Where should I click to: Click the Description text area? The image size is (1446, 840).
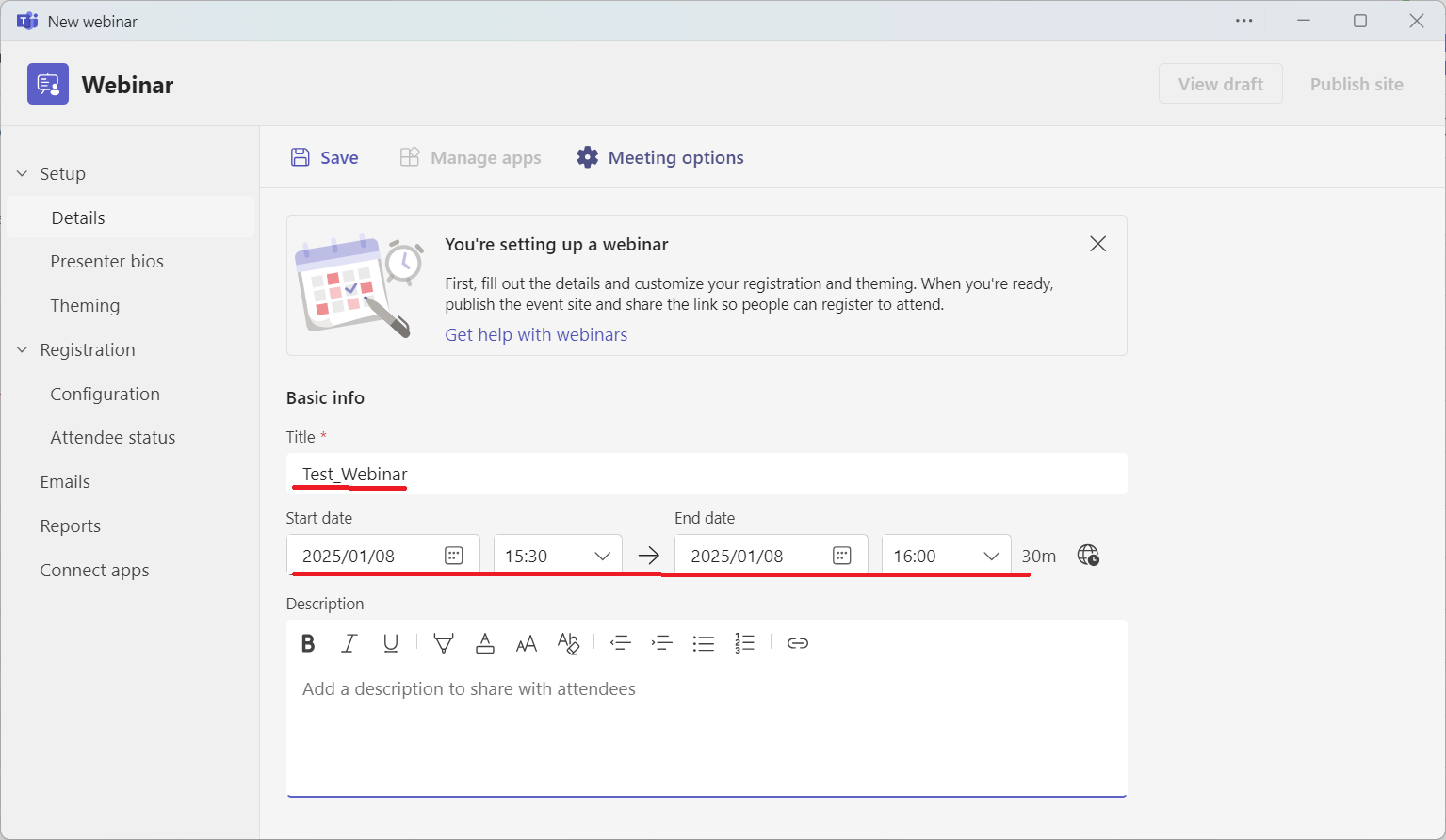(x=707, y=731)
